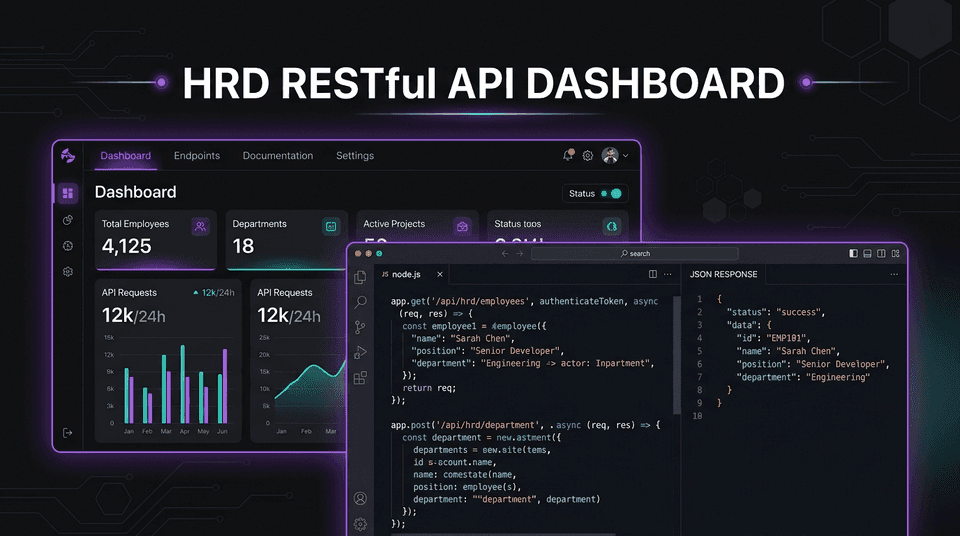This screenshot has width=960, height=536.
Task: Expand the profile menu chevron
Action: tap(625, 156)
